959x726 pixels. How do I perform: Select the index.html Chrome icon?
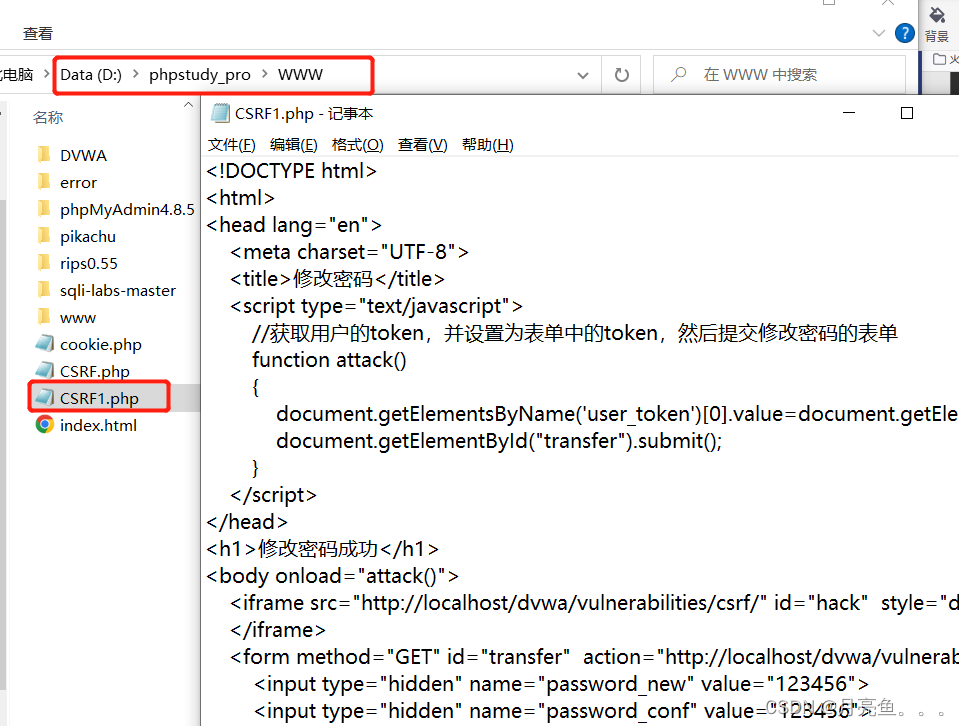(44, 424)
